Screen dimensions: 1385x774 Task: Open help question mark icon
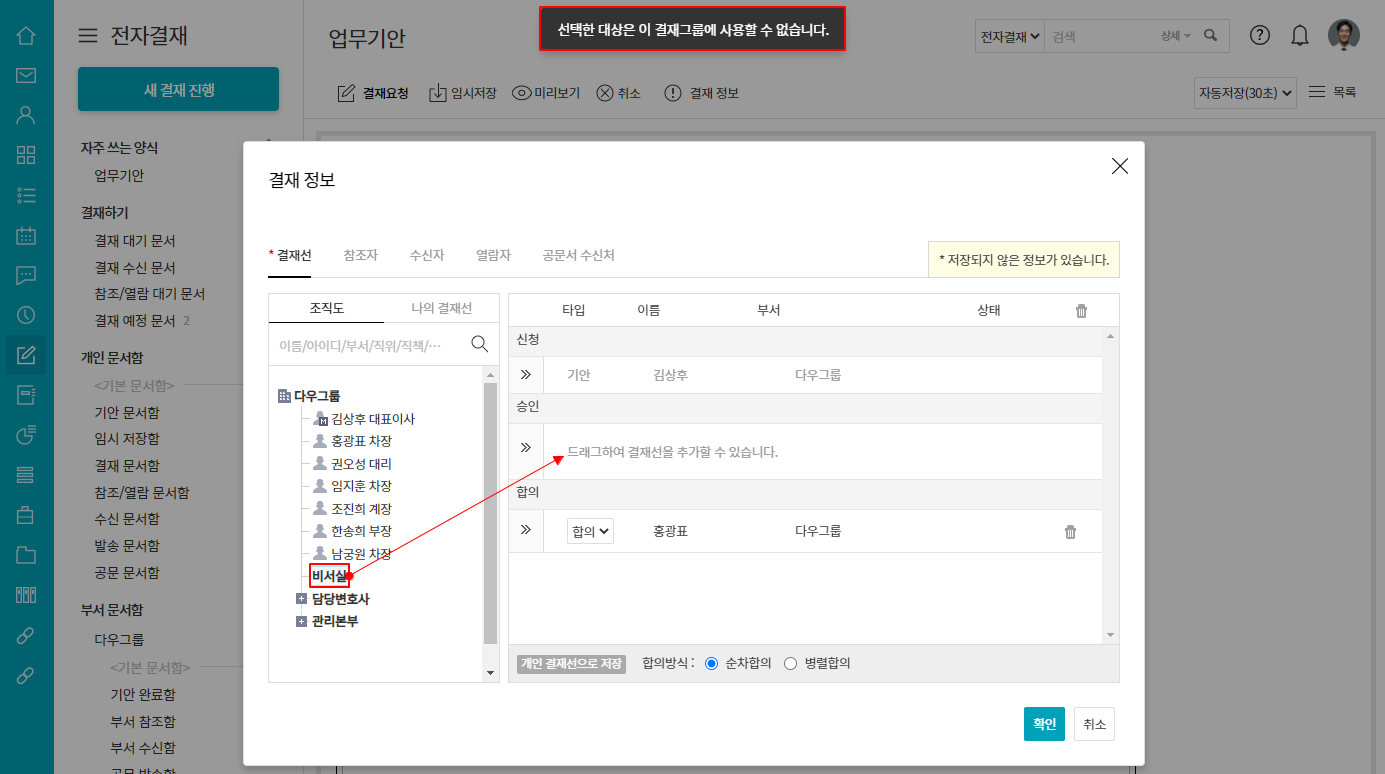[x=1260, y=36]
